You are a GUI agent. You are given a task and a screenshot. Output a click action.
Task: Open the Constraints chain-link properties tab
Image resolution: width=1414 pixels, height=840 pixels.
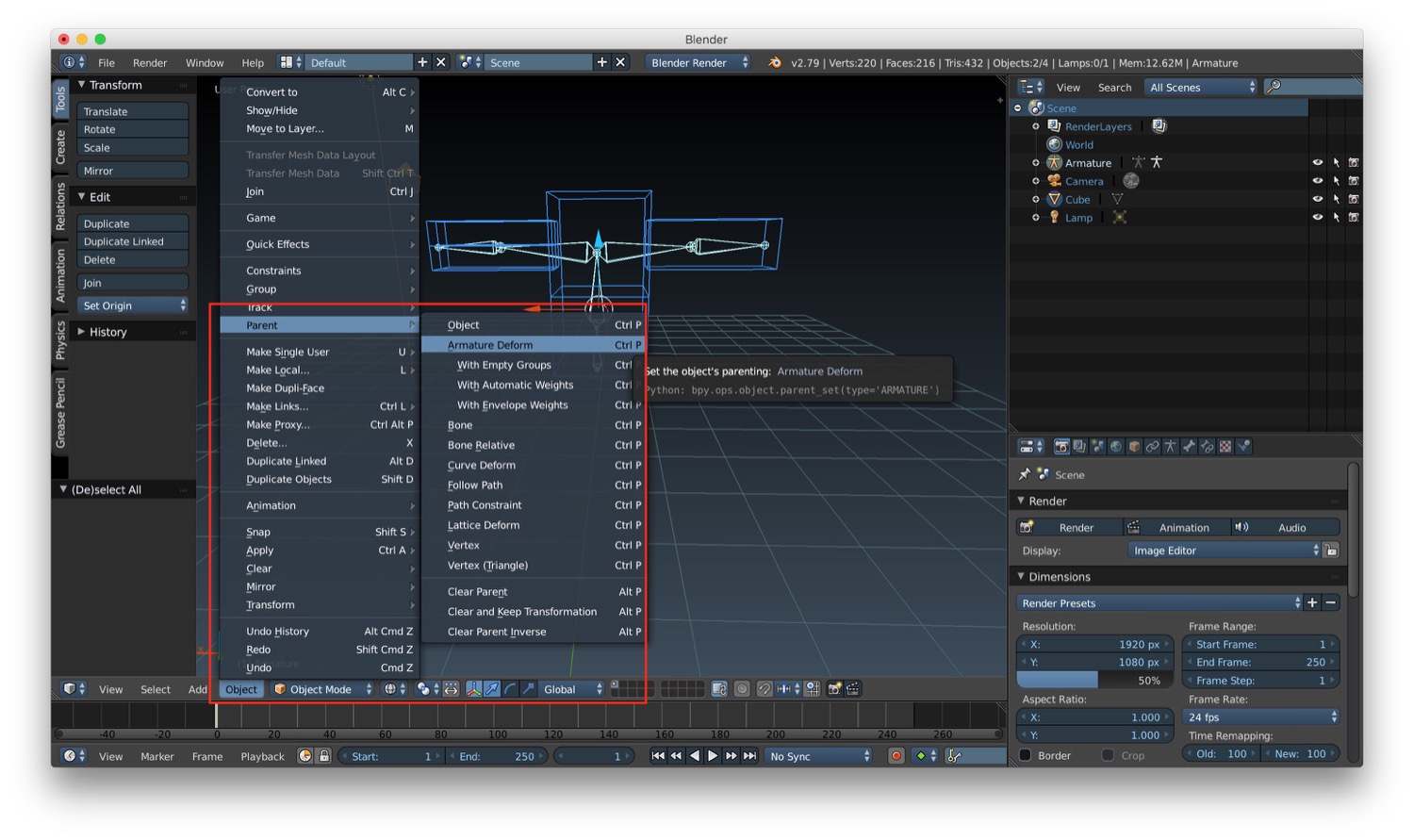point(1153,446)
